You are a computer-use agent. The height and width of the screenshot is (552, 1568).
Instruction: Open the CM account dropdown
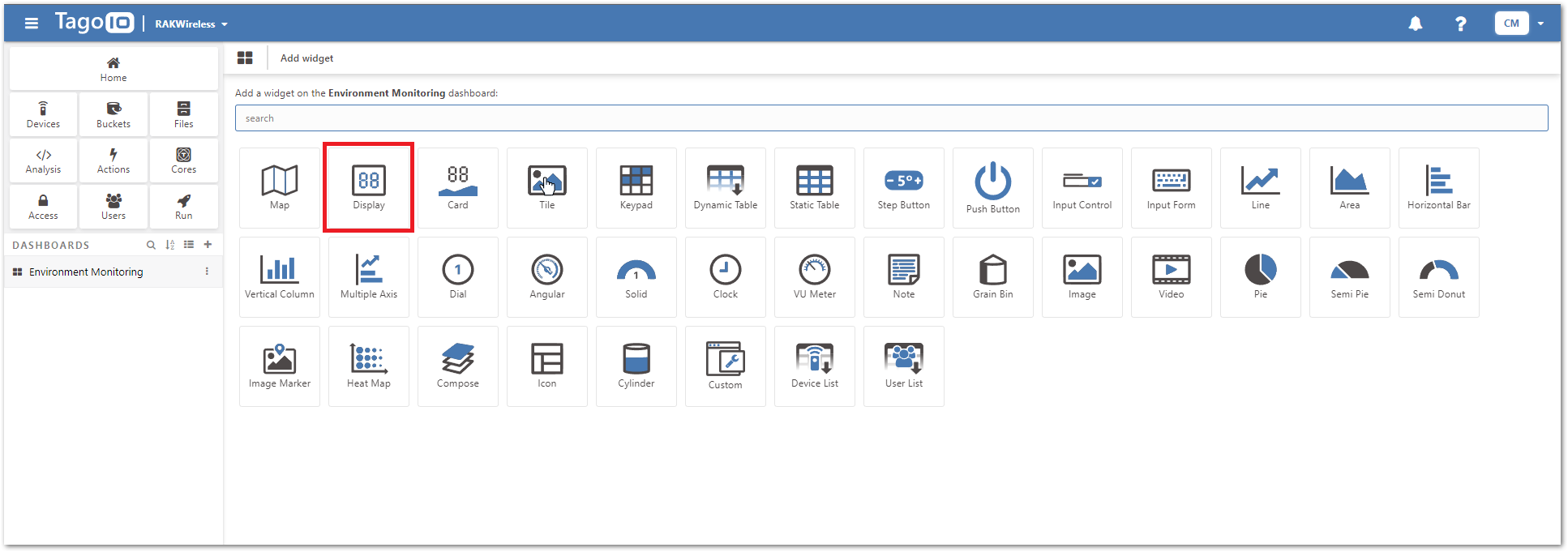coord(1519,24)
